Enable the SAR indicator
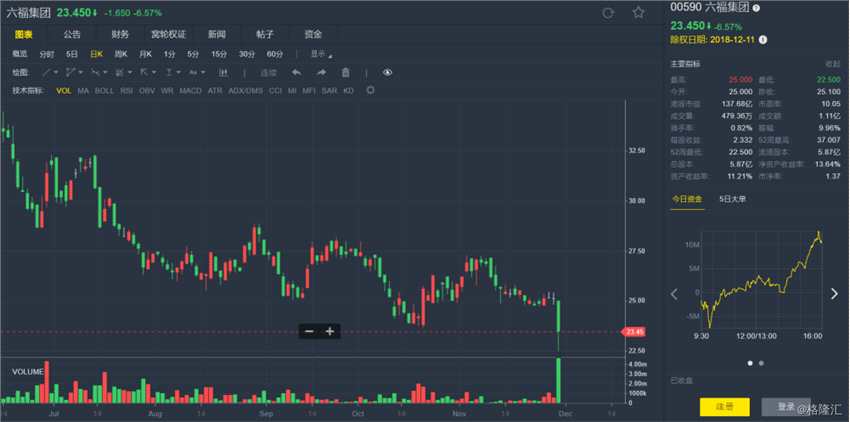 (x=330, y=91)
